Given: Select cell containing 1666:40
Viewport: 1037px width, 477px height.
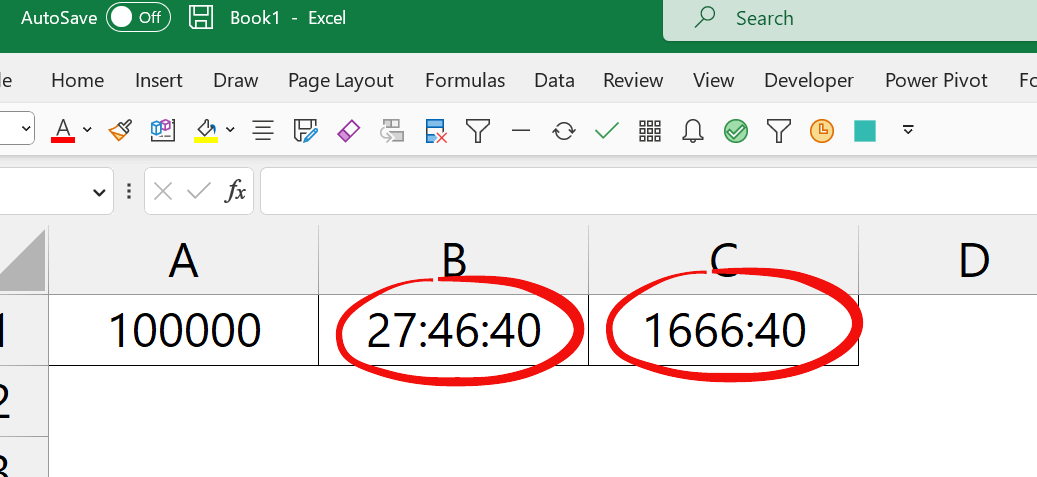Looking at the screenshot, I should click(x=723, y=329).
